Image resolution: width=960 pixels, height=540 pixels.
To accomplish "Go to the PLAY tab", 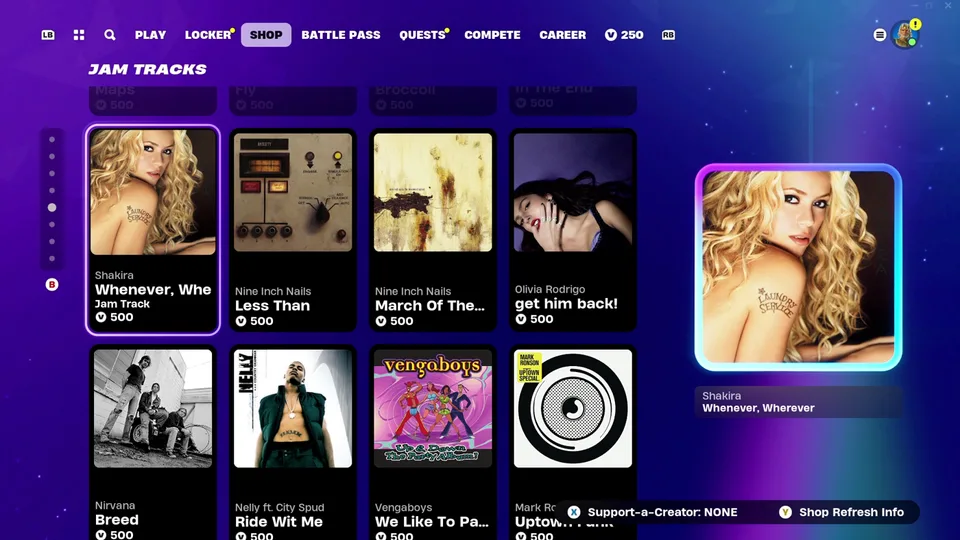I will tap(151, 35).
